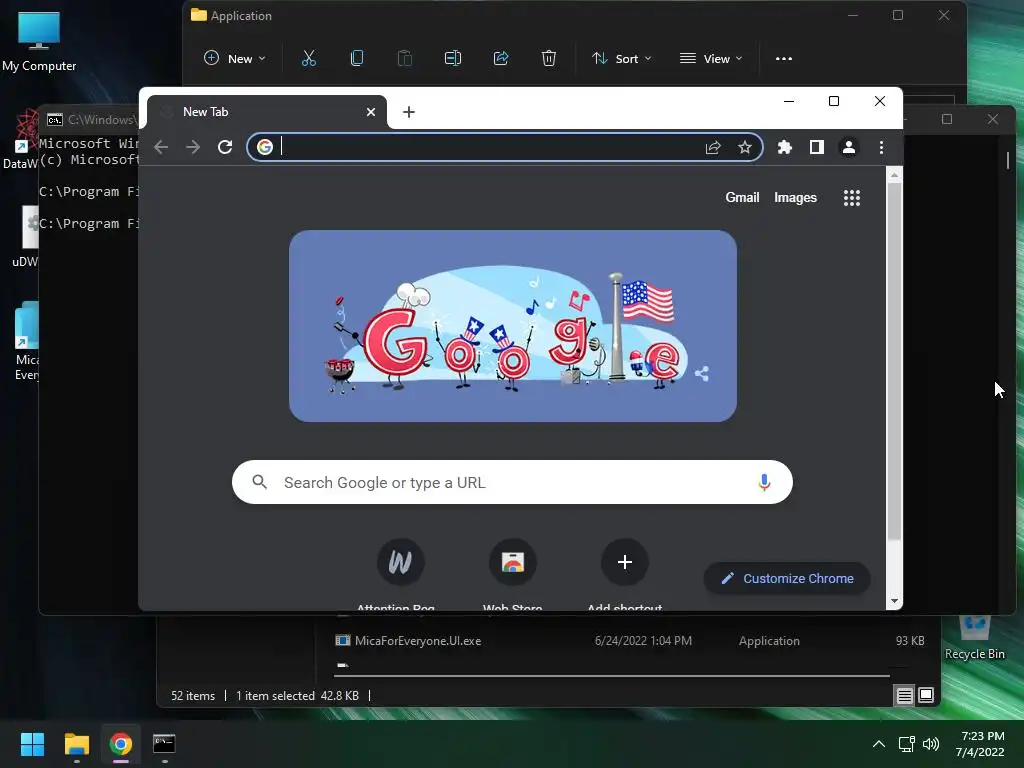Viewport: 1024px width, 768px height.
Task: Click the scroll-up arrow in Chrome page
Action: point(894,174)
